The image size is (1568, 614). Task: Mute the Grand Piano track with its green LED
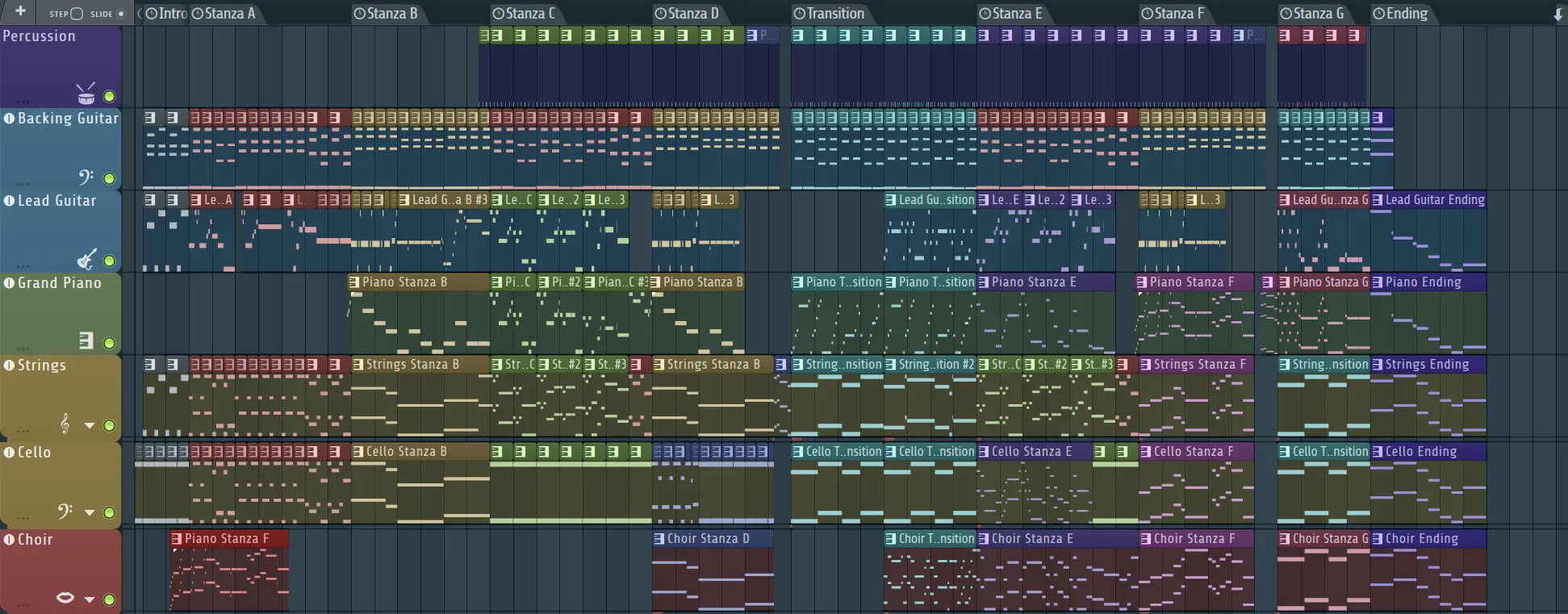click(109, 343)
